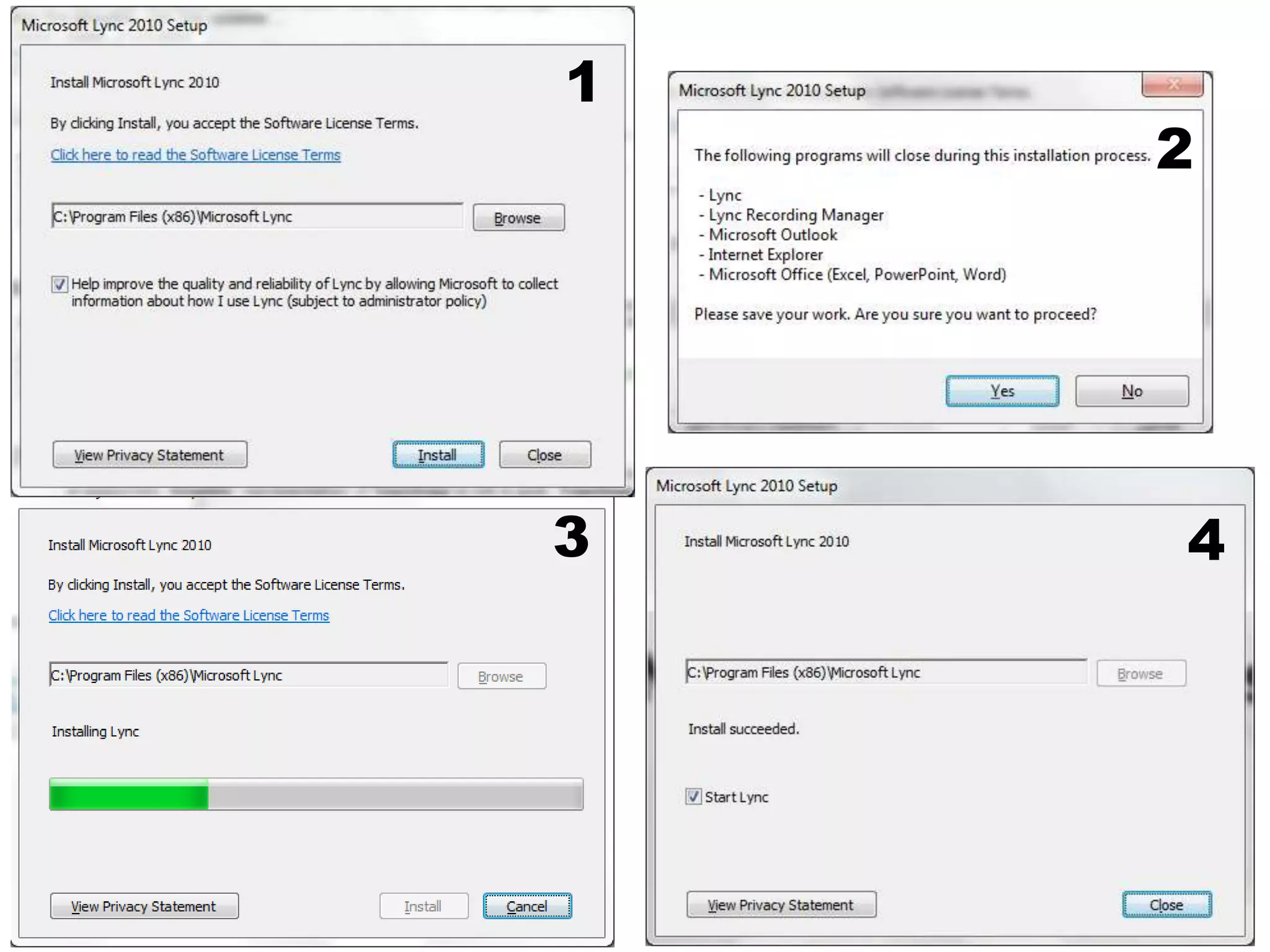This screenshot has height=952, width=1270.
Task: Click greyed Browse button in installing dialog
Action: [x=501, y=676]
